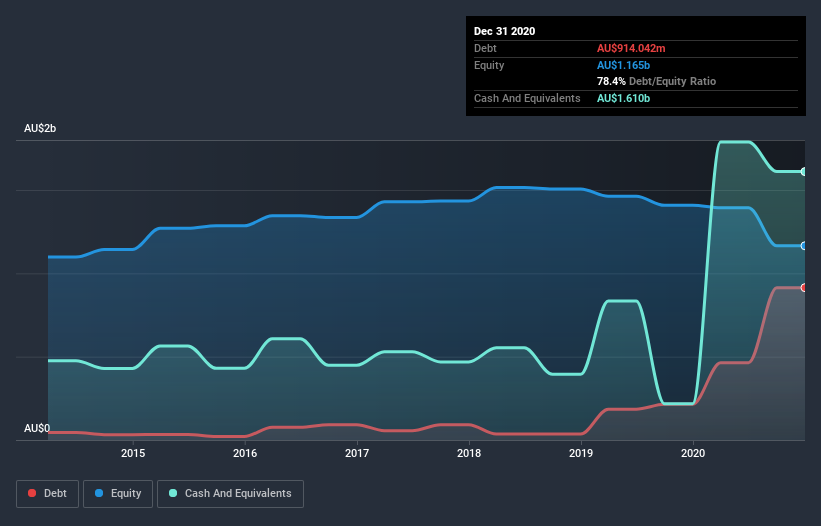Viewport: 821px width, 526px height.
Task: Click the AU$0 y-axis label
Action: click(37, 428)
